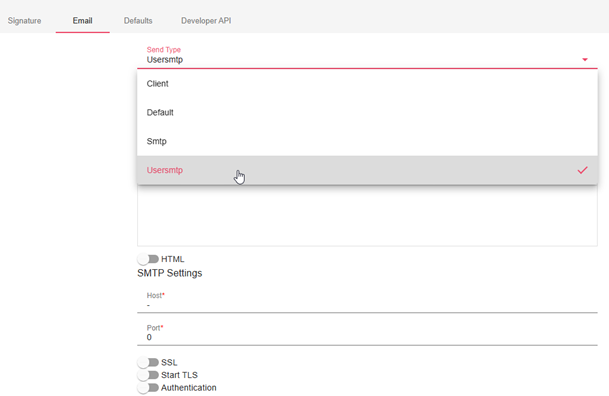This screenshot has height=396, width=609.
Task: Enable the Authentication switch
Action: pyautogui.click(x=148, y=387)
